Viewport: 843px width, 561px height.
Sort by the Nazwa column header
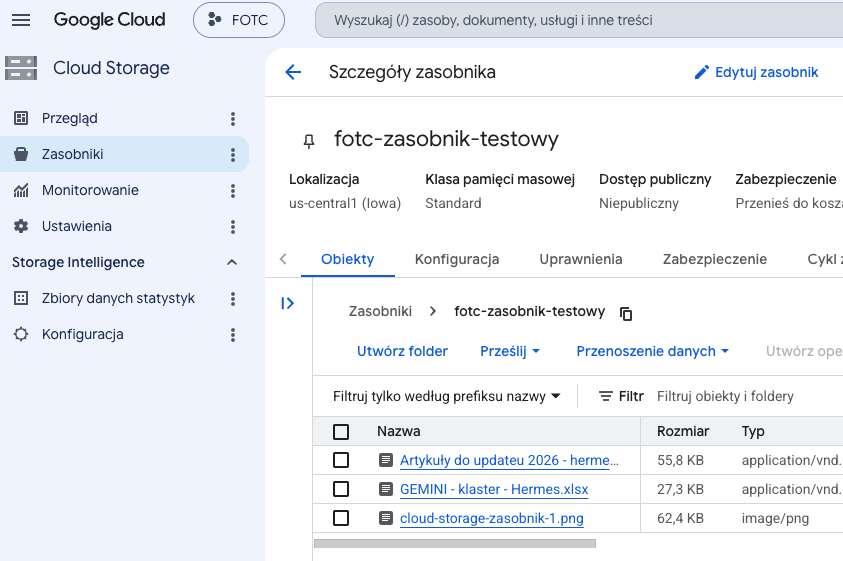(398, 431)
